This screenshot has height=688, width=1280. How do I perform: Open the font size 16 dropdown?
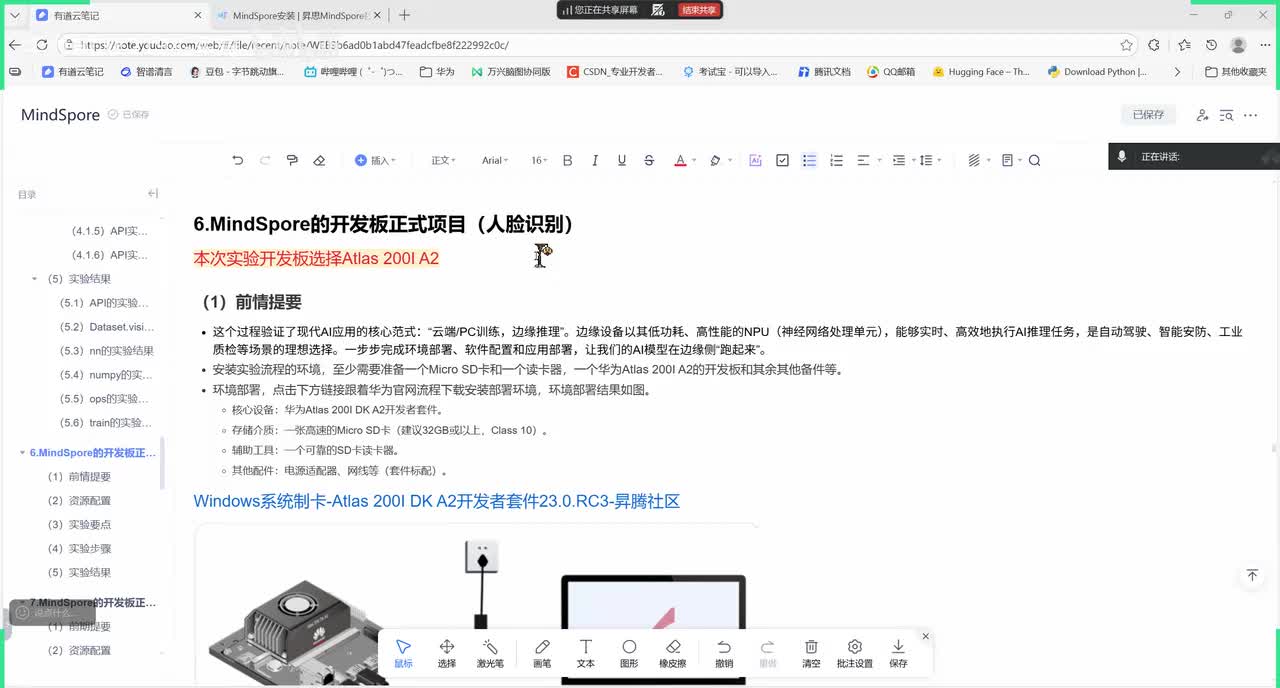[x=540, y=160]
